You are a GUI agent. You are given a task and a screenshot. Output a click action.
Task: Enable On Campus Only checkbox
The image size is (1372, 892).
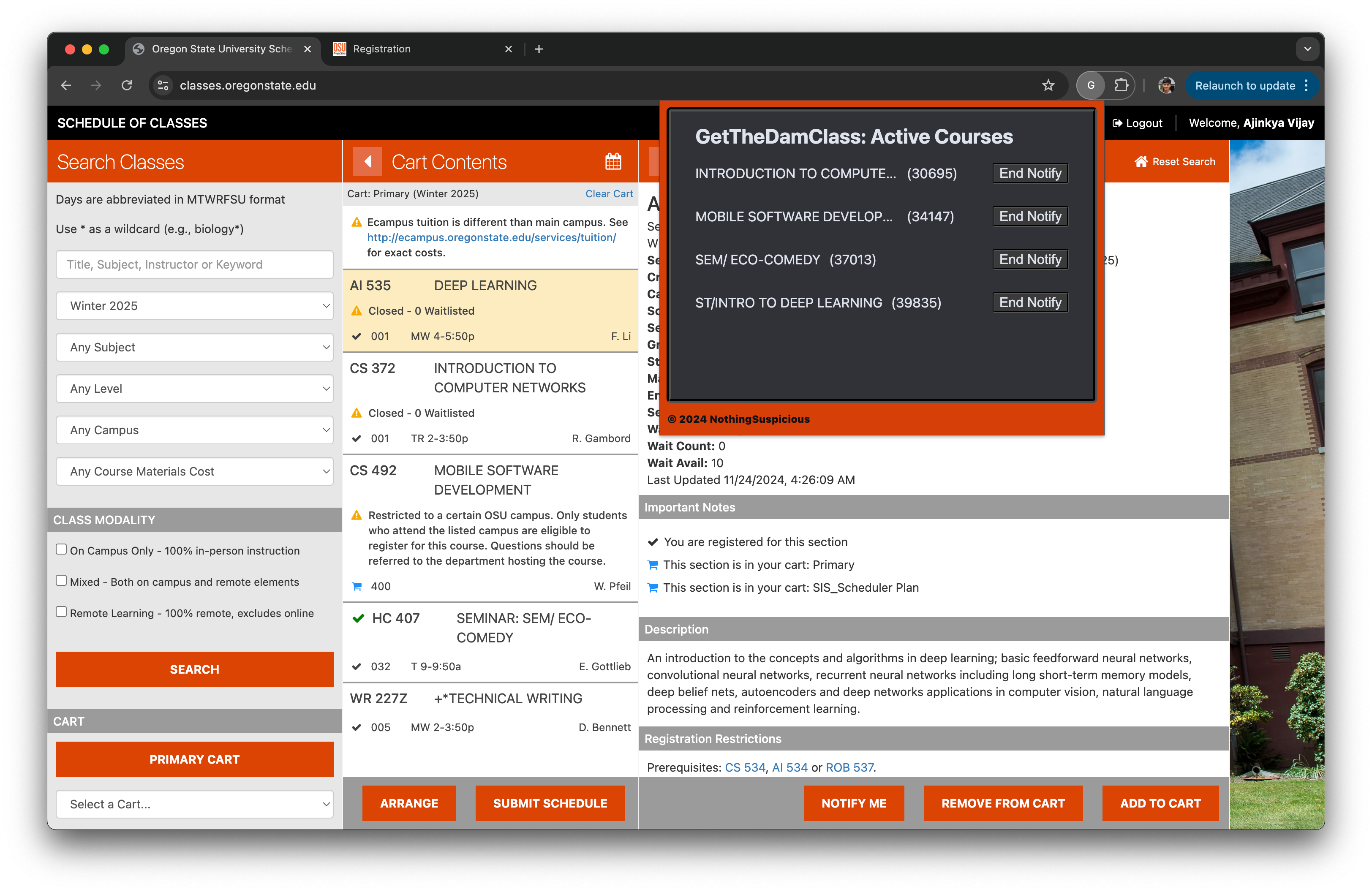click(61, 549)
